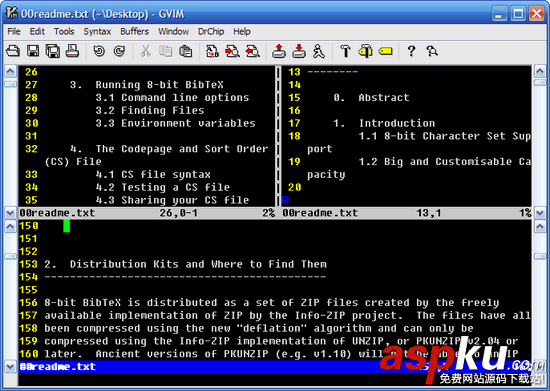Screen dimensions: 550x391
Task: Click '3.3 Environment variables' line
Action: point(175,123)
